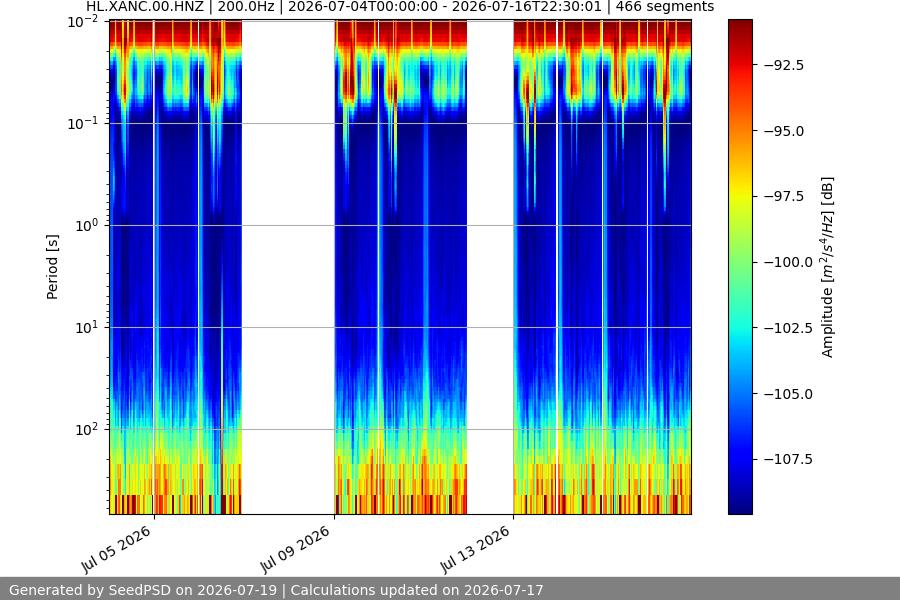900x600 pixels.
Task: Click the white data gap before Jul 09
Action: point(288,267)
